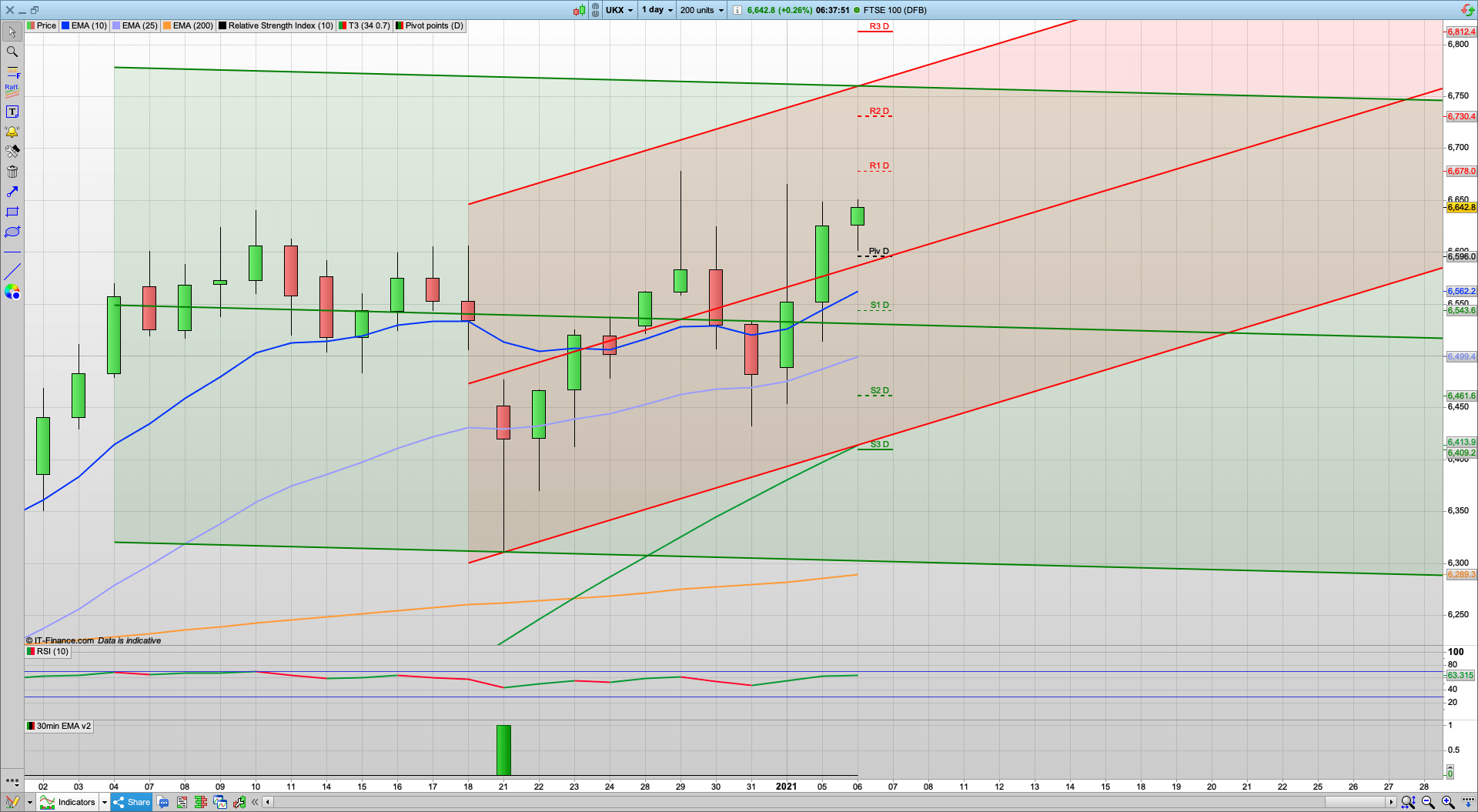Open the price alert bell tool
This screenshot has height=812, width=1478.
coord(12,132)
